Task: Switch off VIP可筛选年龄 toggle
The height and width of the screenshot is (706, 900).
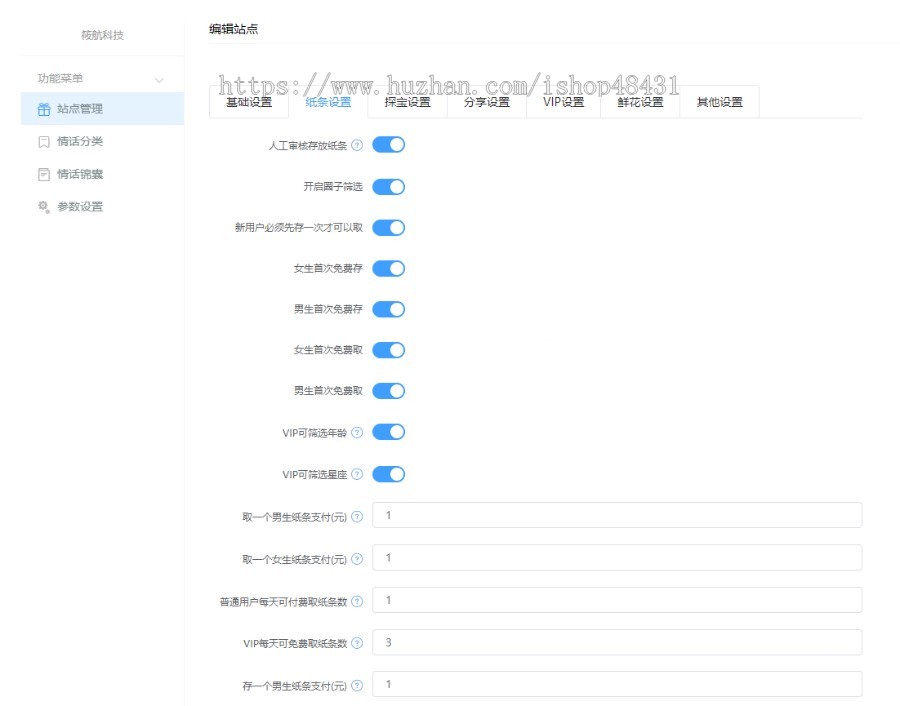Action: tap(389, 432)
